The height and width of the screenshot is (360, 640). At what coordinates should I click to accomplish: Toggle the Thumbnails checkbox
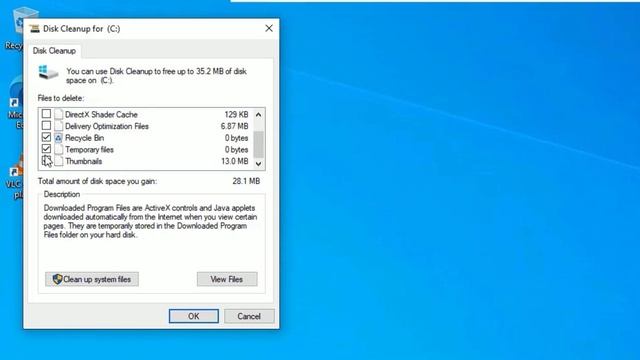[x=47, y=161]
